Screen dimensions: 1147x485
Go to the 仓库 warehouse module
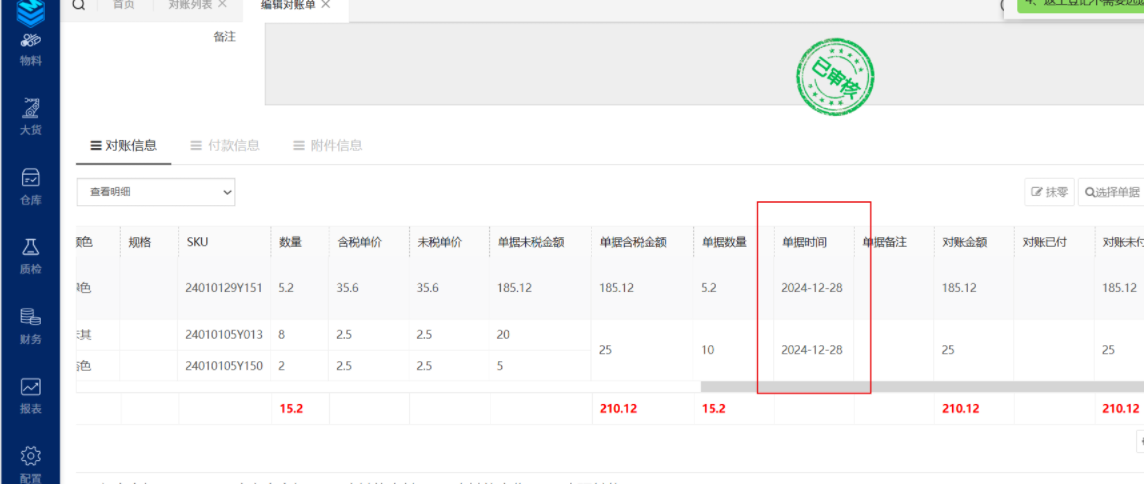[x=30, y=185]
